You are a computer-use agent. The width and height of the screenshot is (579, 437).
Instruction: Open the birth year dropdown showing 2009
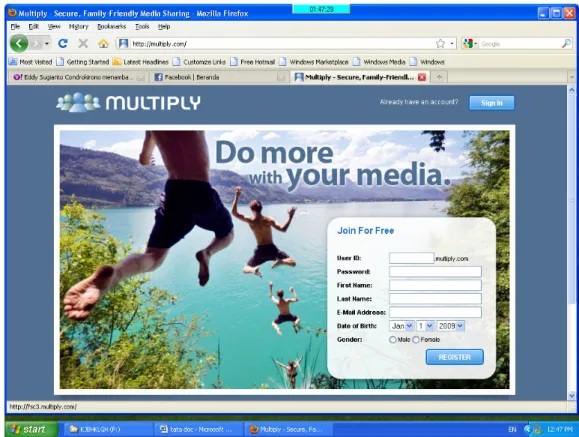point(450,326)
